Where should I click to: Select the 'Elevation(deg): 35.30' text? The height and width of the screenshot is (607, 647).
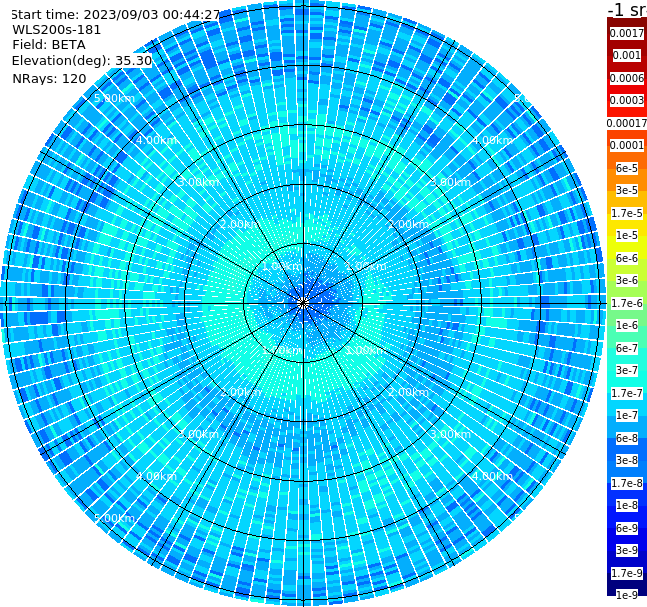click(82, 61)
